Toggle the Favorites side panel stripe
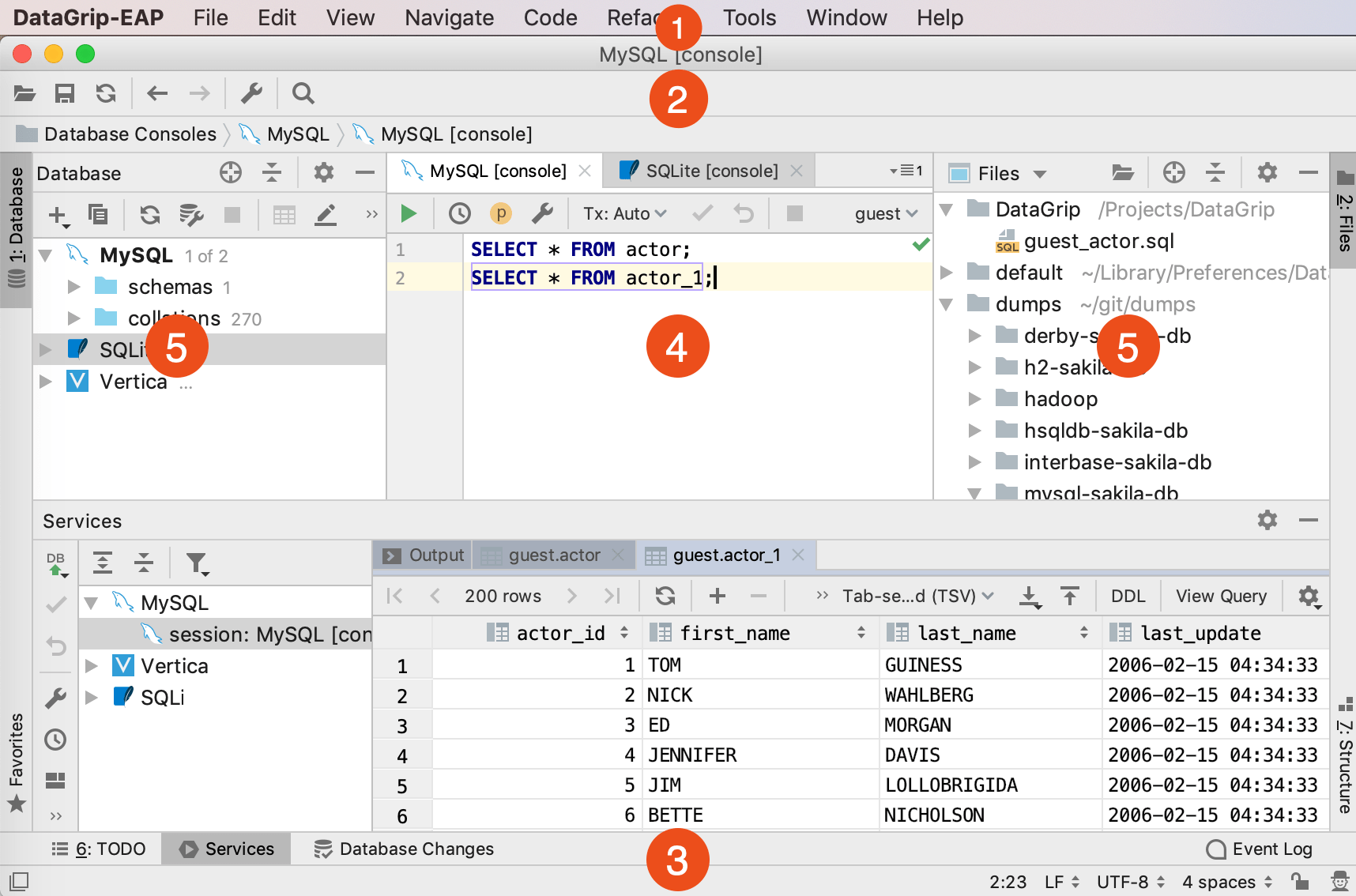 point(16,763)
